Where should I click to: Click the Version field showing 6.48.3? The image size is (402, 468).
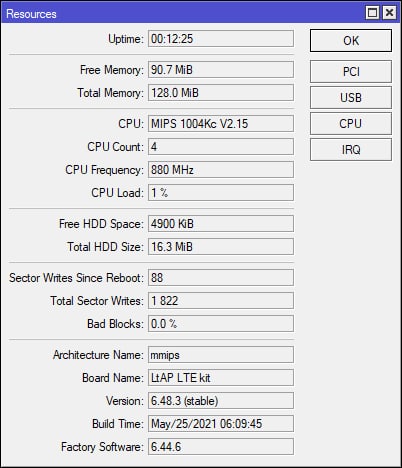221,401
